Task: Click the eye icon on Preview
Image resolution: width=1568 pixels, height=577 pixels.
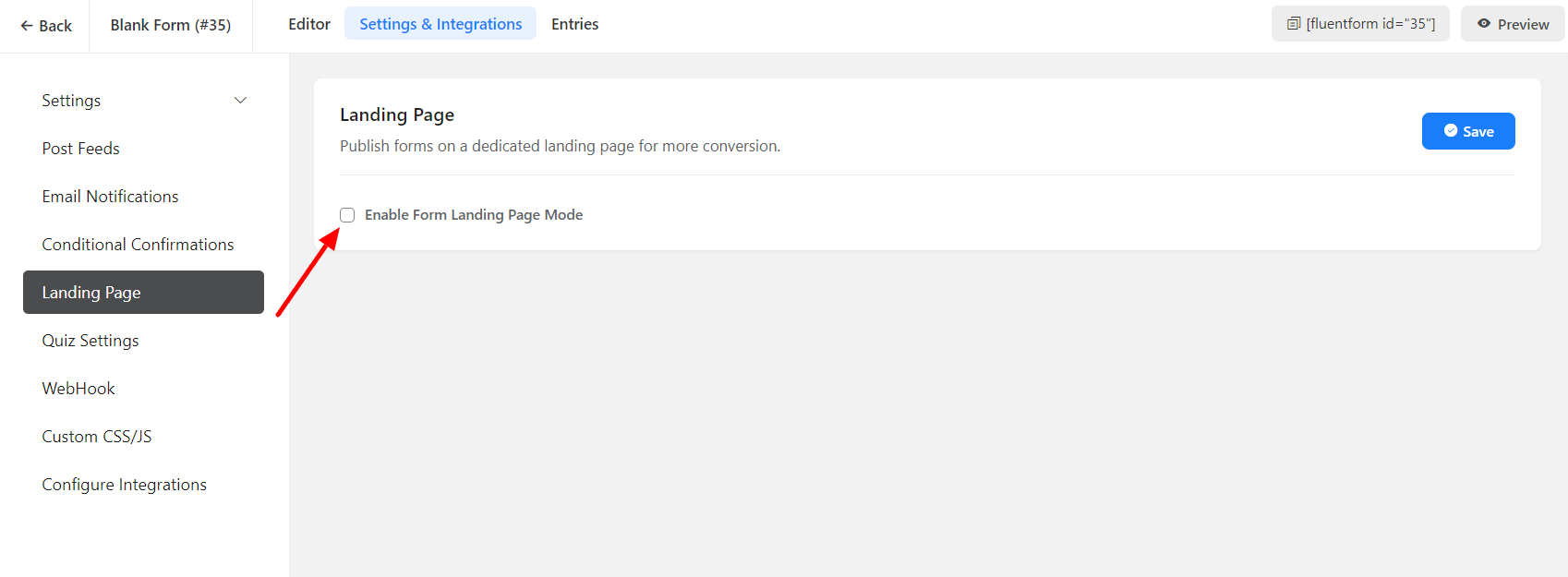Action: coord(1483,24)
